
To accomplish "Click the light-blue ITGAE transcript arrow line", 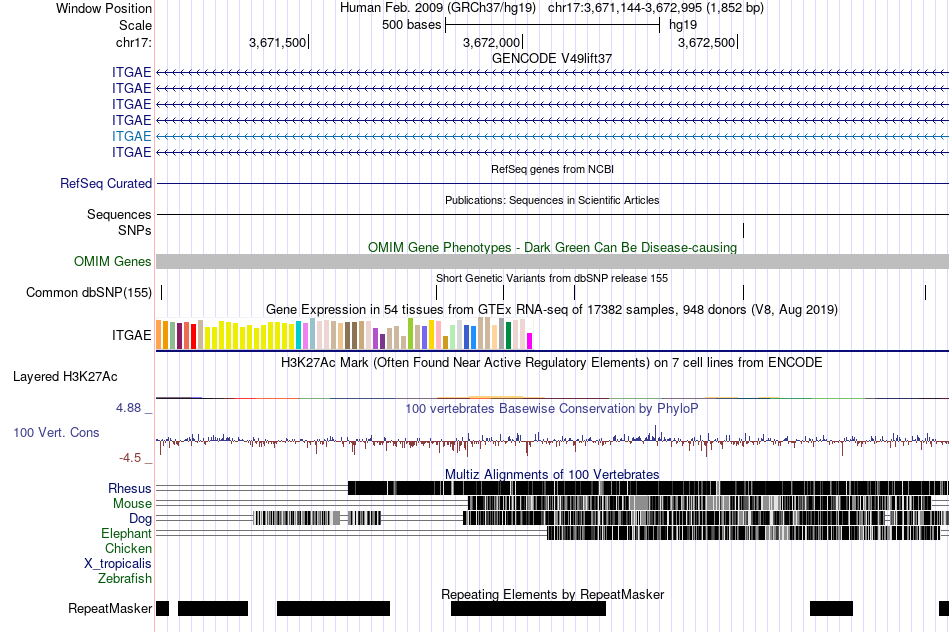I will click(x=553, y=136).
